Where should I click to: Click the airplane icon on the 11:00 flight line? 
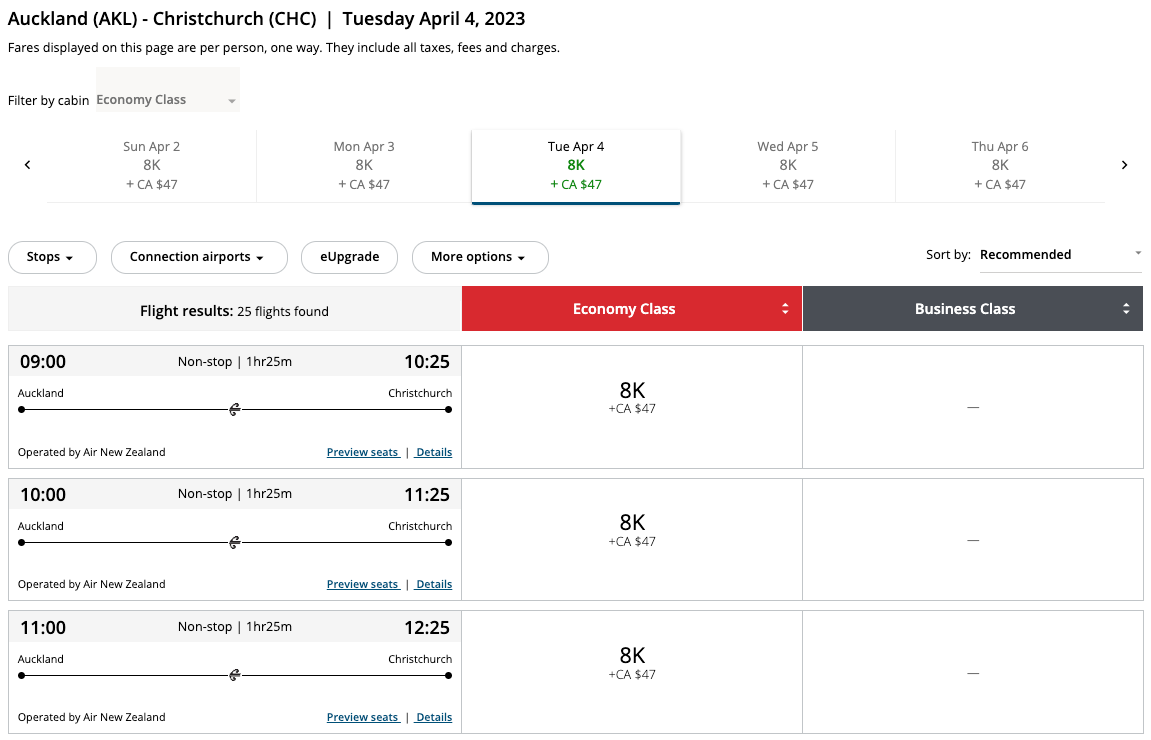pyautogui.click(x=234, y=675)
